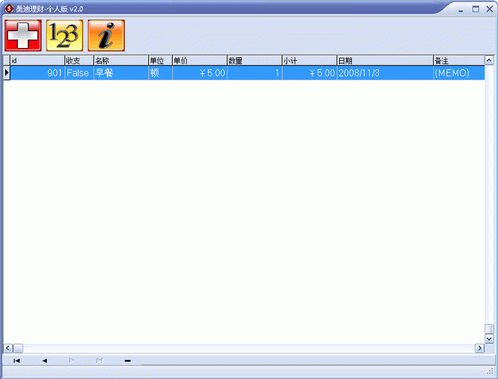The height and width of the screenshot is (379, 498).
Task: Click the row indicator arrow for record 901
Action: 7,73
